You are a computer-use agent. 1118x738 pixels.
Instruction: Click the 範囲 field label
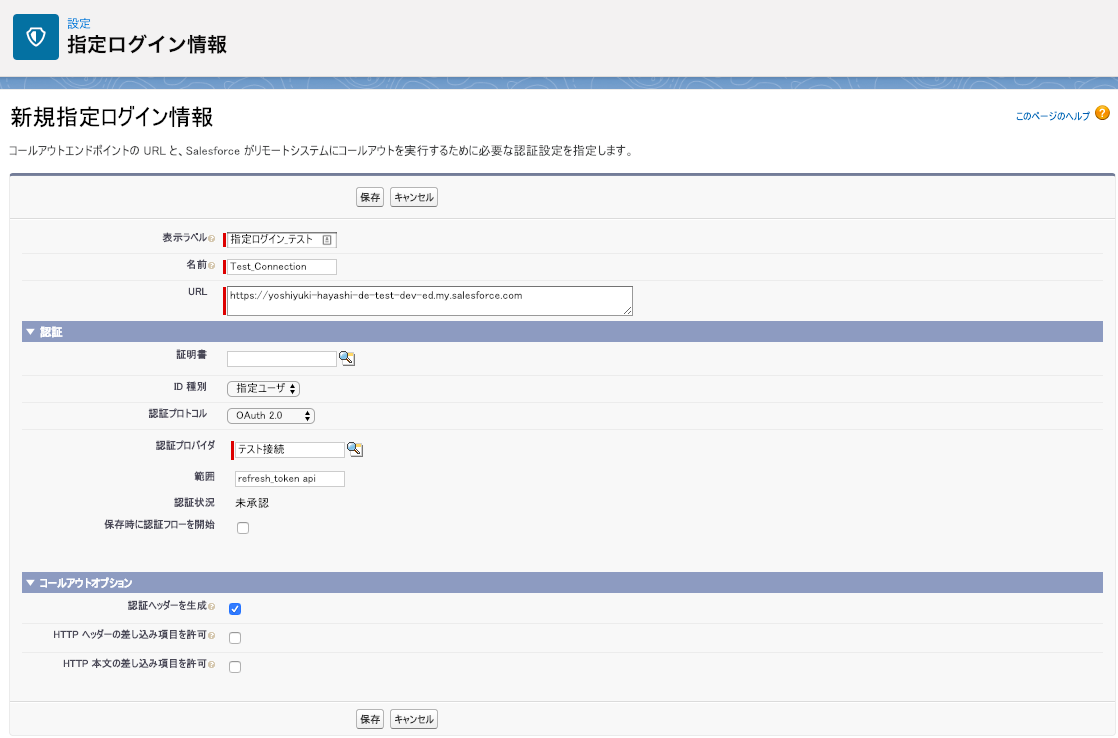(204, 476)
